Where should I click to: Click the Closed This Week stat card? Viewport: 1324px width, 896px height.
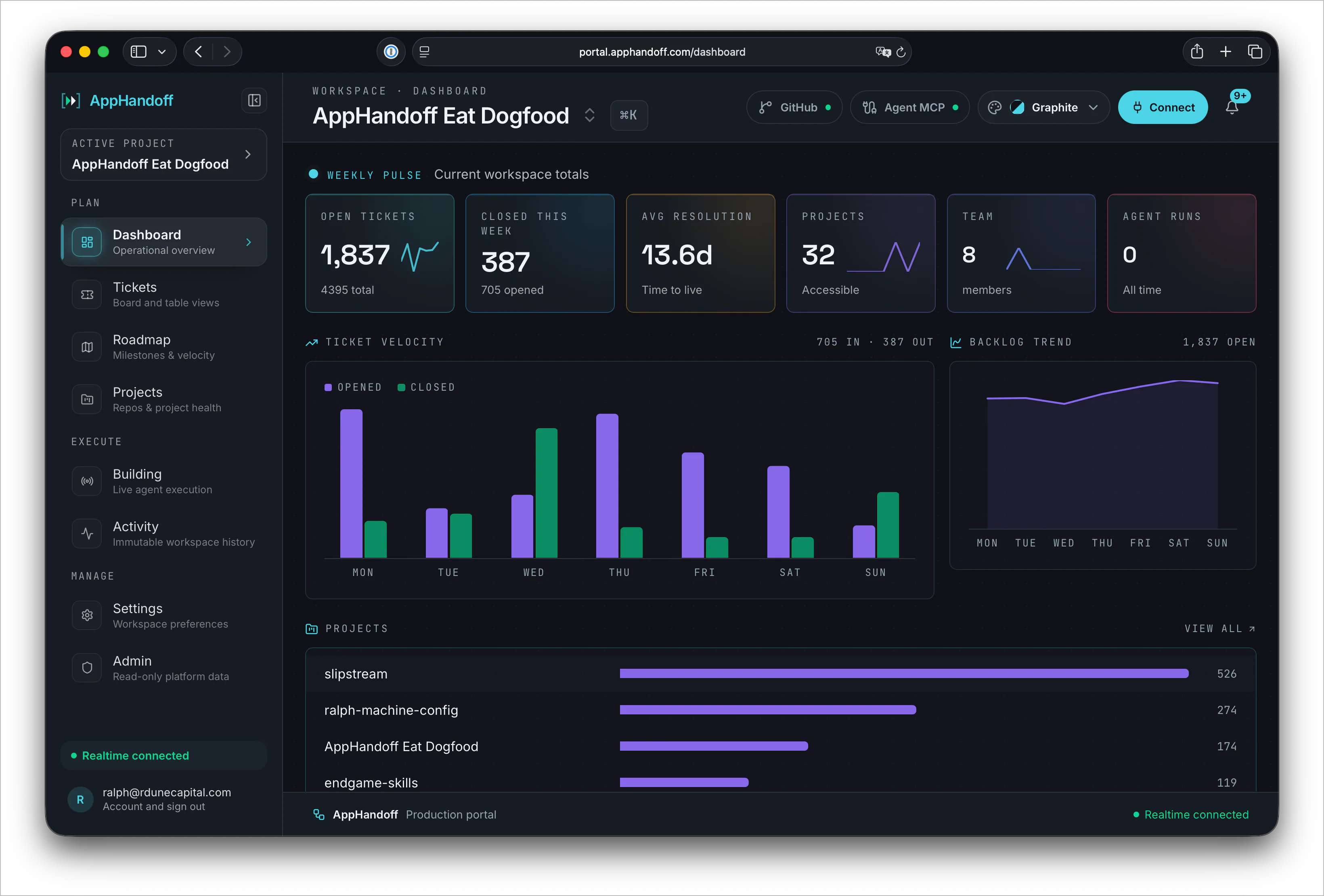540,253
